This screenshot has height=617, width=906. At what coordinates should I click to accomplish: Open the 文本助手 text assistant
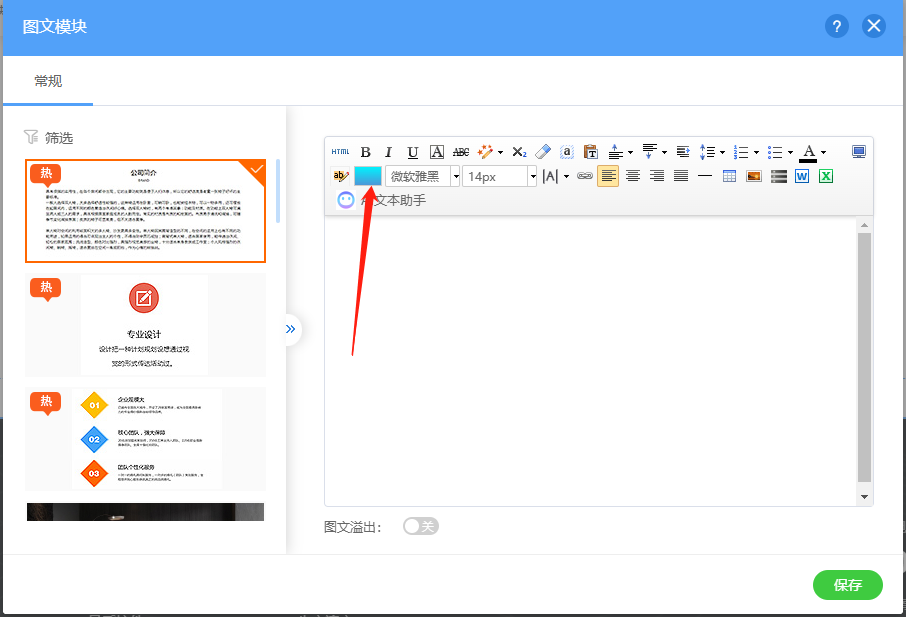pos(383,200)
